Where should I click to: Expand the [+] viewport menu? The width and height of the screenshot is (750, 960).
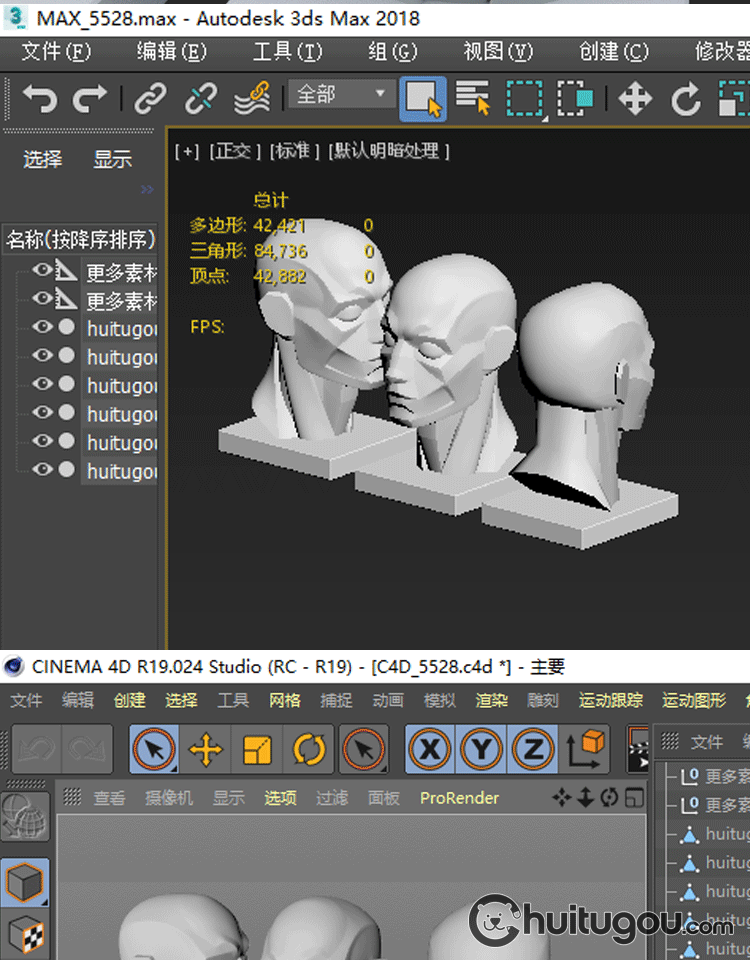(187, 151)
